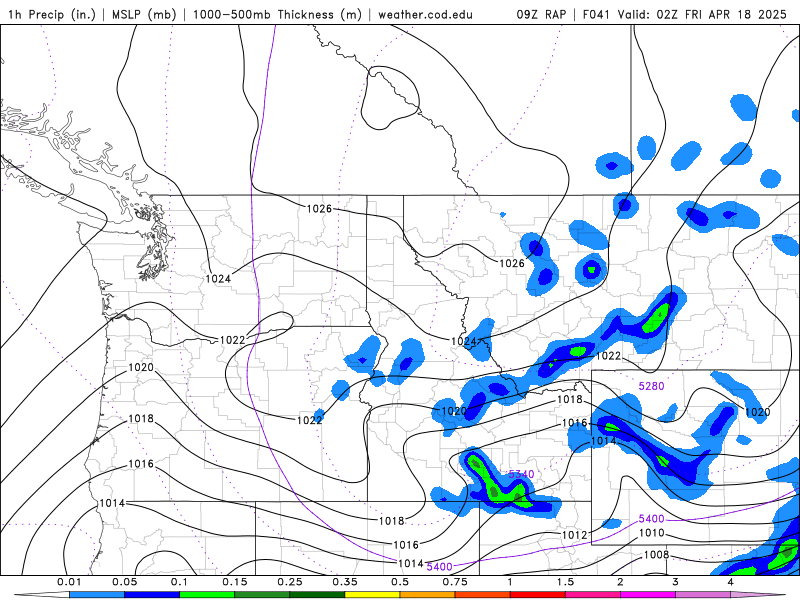Click the legend value 3
800x600 pixels.
676,582
